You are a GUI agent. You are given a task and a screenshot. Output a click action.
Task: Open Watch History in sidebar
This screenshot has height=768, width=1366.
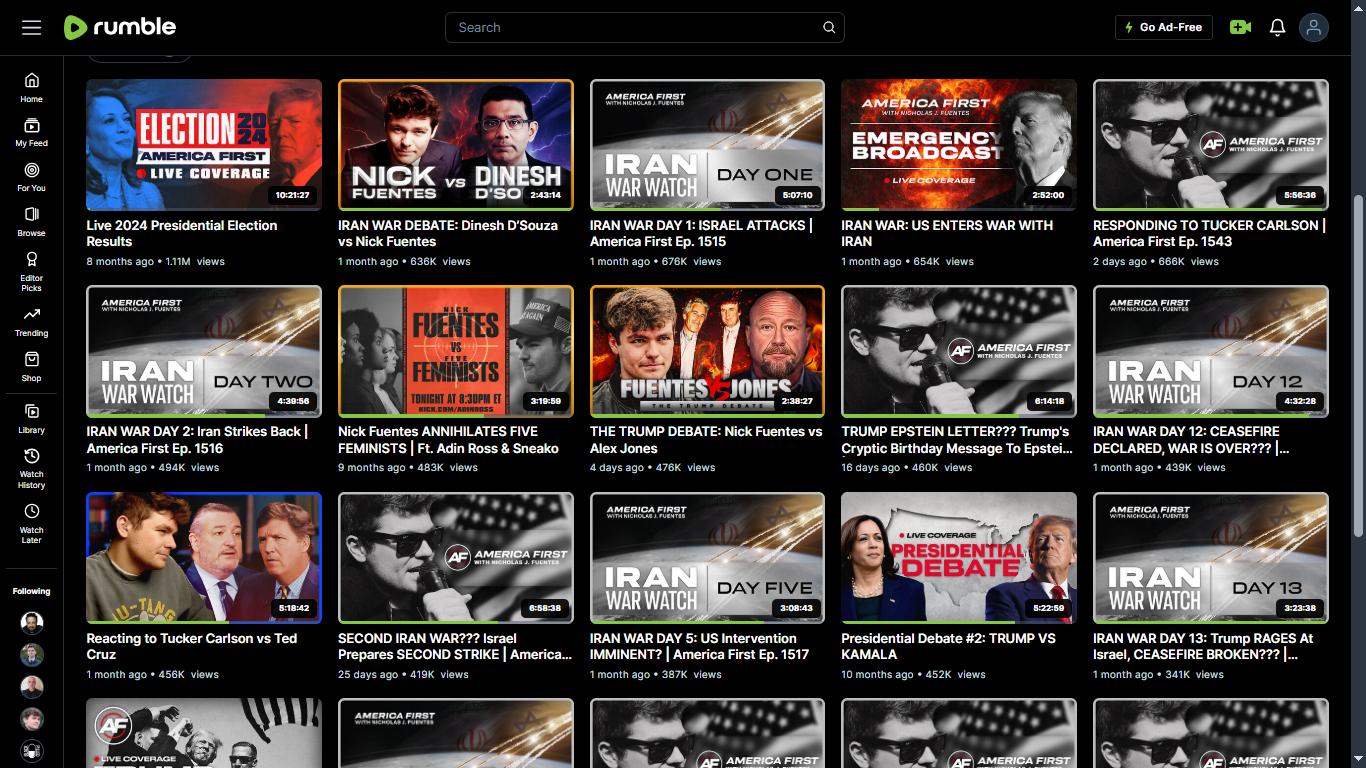[x=31, y=469]
